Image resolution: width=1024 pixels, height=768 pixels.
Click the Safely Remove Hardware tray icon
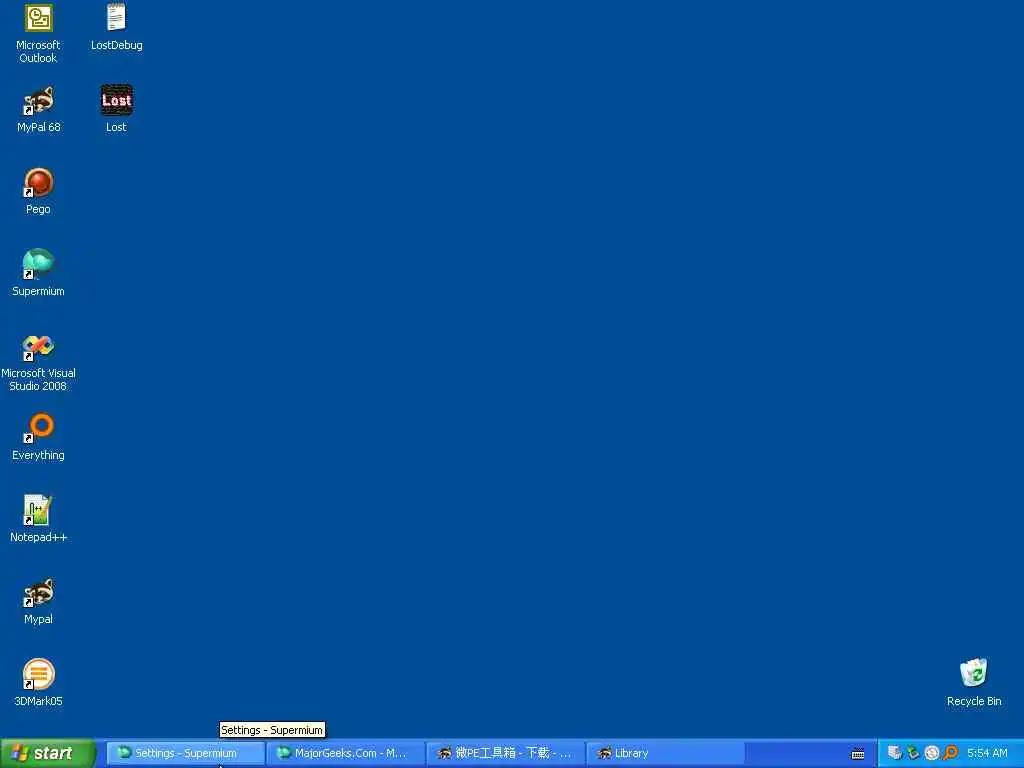913,753
